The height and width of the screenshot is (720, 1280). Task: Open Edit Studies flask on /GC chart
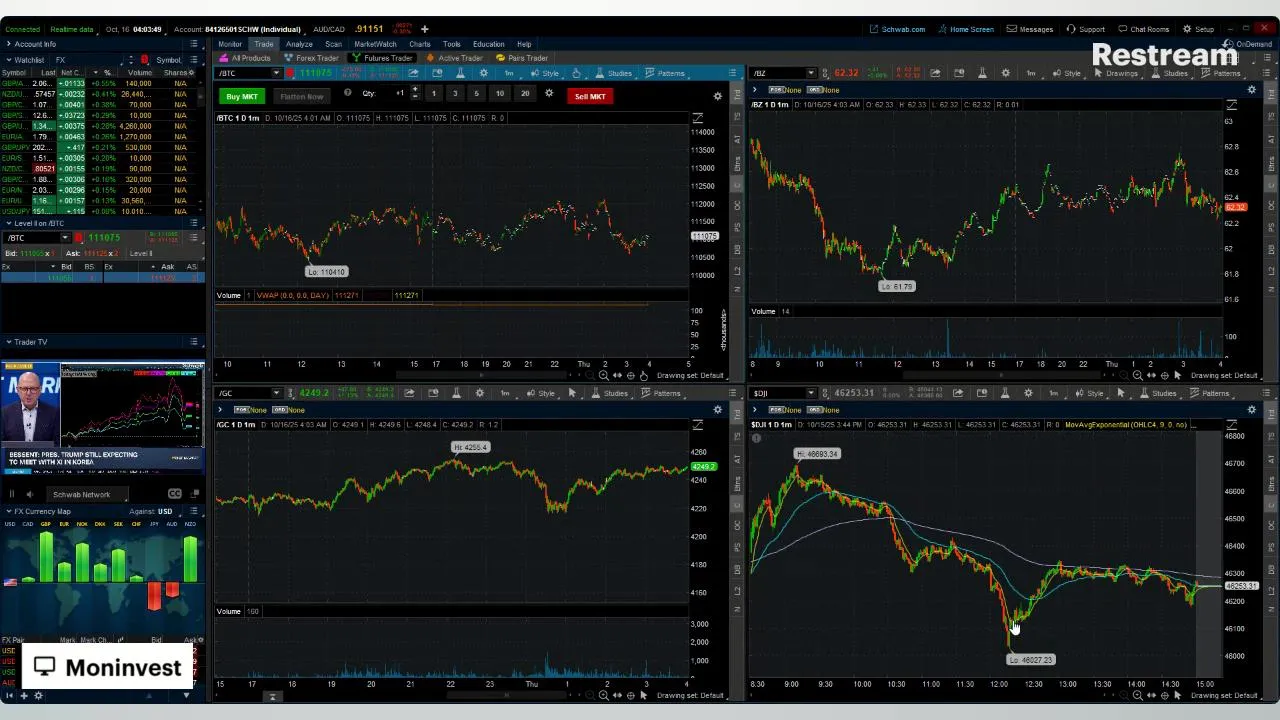pyautogui.click(x=456, y=393)
